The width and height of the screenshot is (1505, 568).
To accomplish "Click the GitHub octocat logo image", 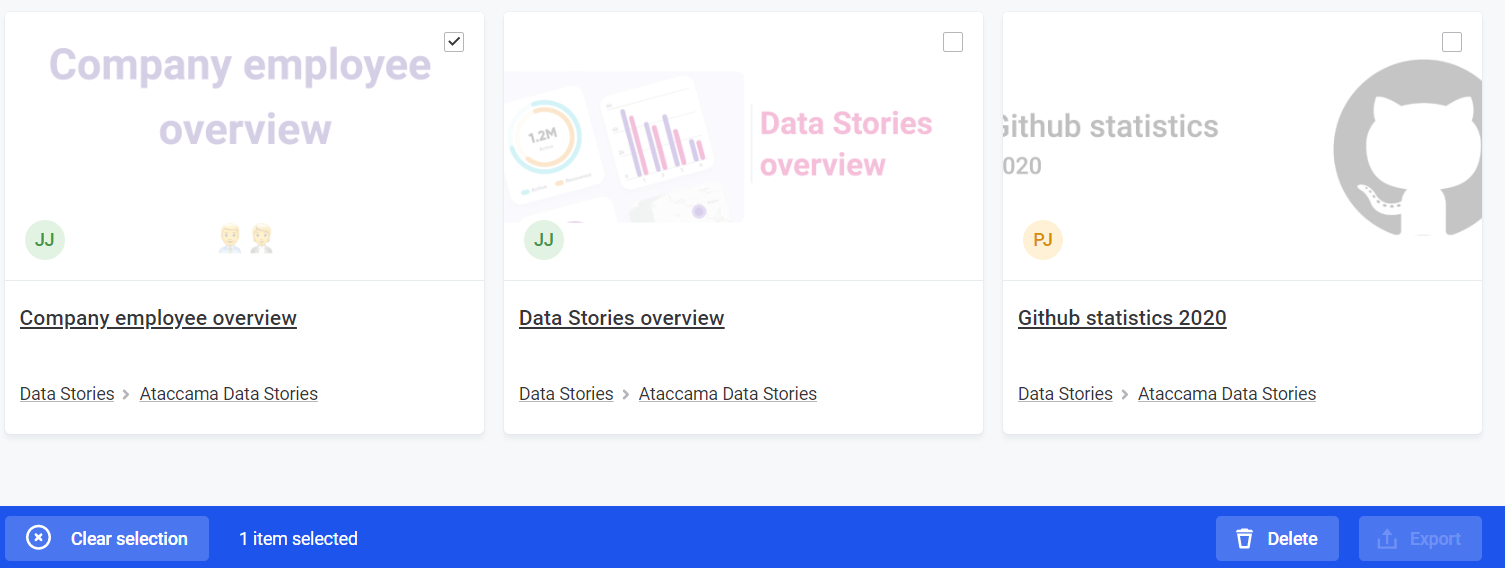I will (1410, 148).
